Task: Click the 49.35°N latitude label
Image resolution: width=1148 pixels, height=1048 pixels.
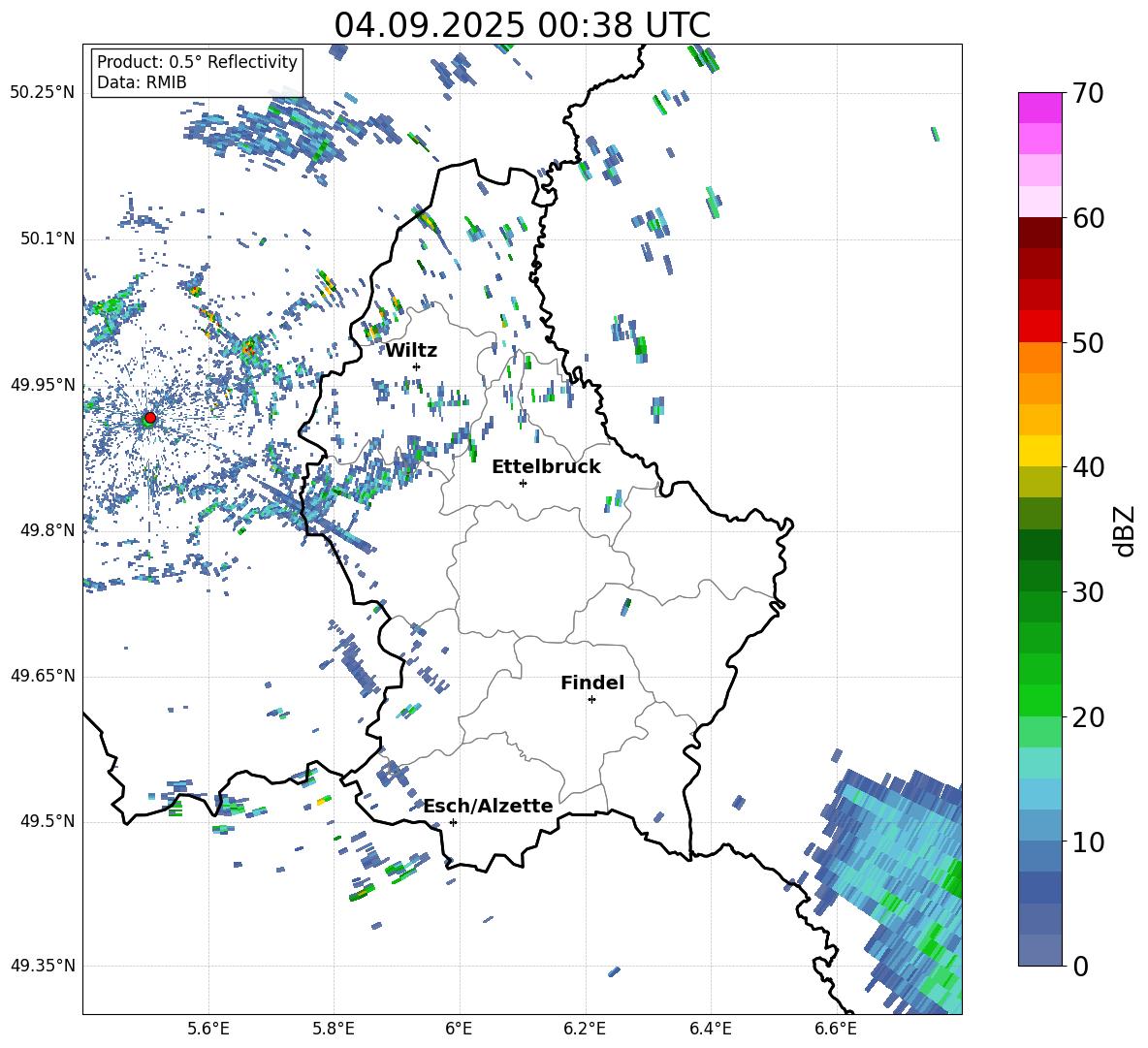Action: click(43, 966)
